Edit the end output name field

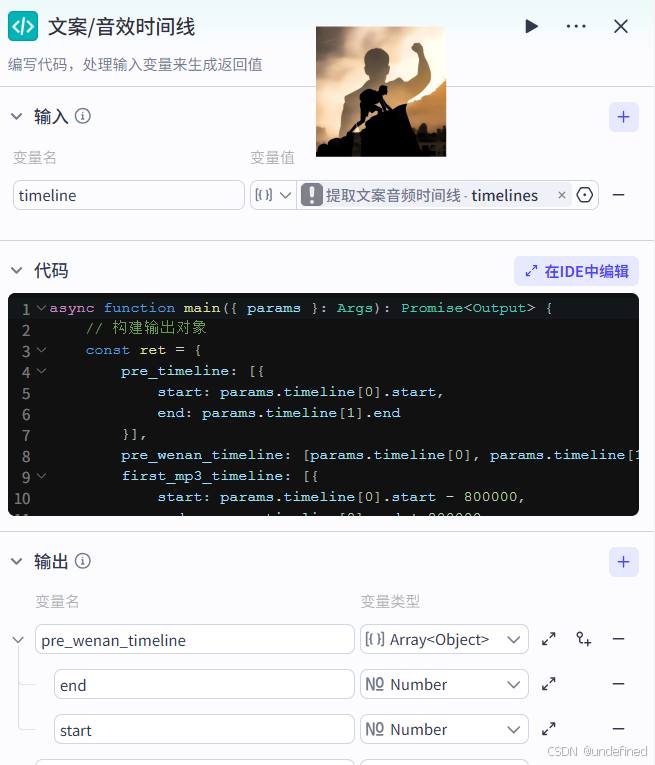coord(204,684)
